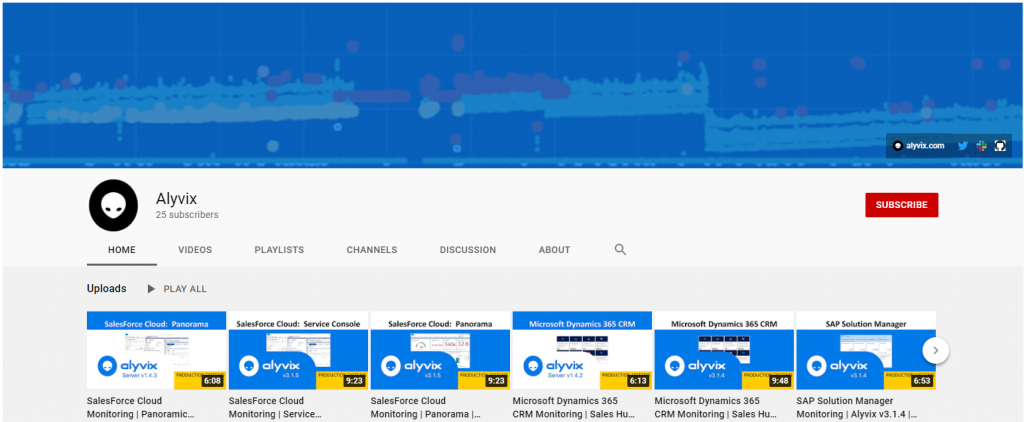Select the Home tab
Screen dimensions: 1024x422
(121, 250)
